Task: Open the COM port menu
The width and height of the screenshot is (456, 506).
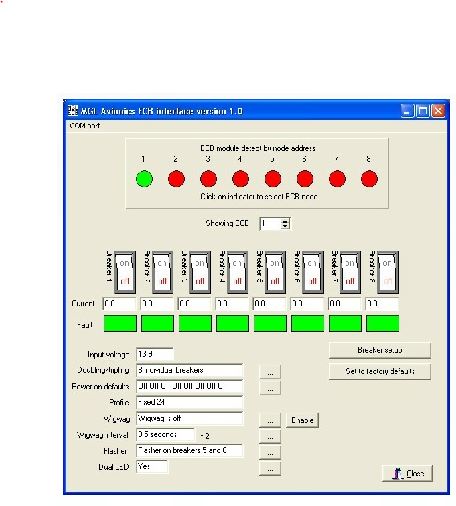Action: 85,126
